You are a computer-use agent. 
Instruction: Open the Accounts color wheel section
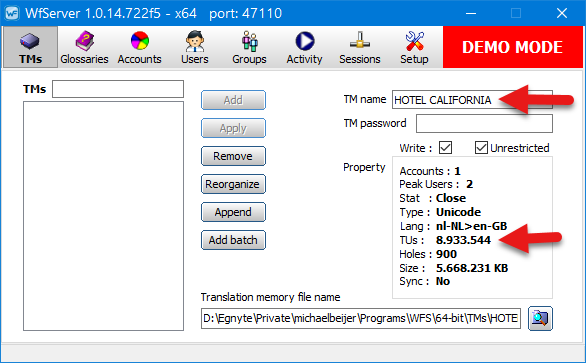140,47
